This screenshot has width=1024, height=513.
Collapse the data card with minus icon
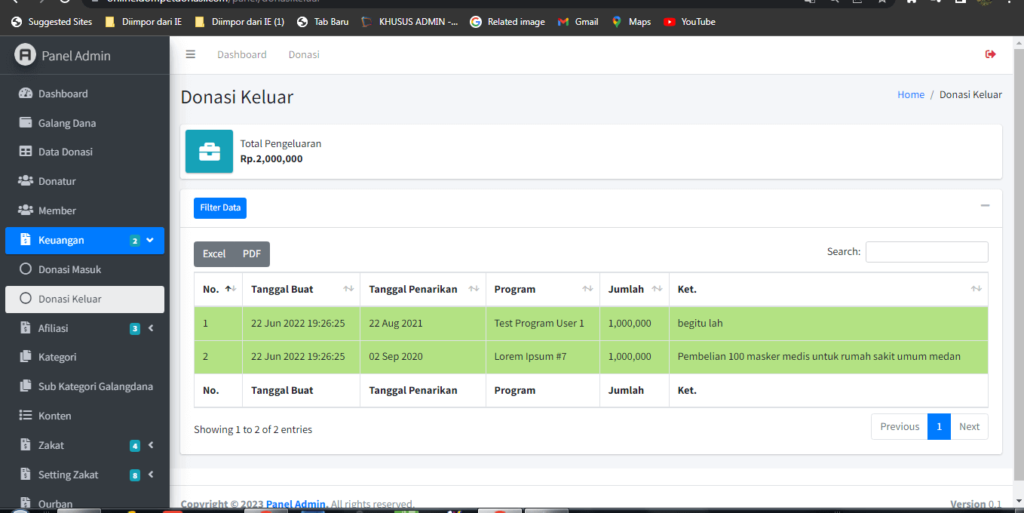[985, 206]
